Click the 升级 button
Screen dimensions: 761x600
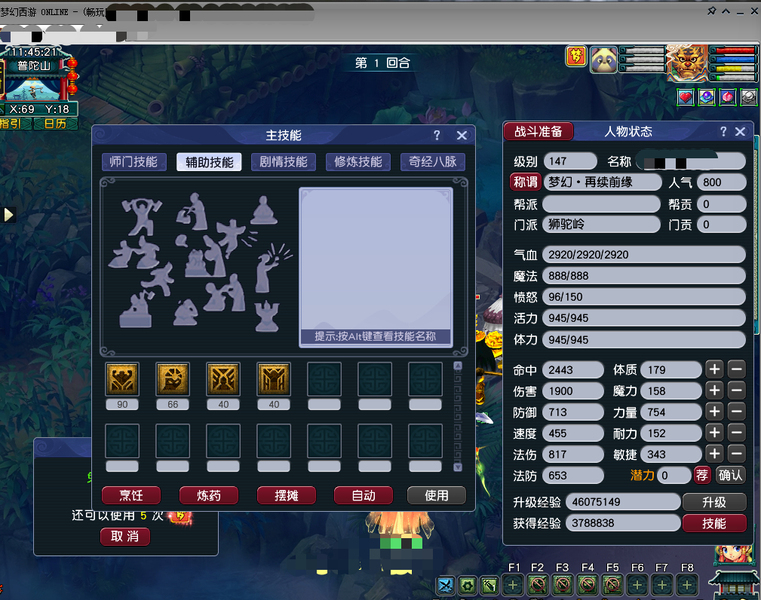pyautogui.click(x=714, y=502)
